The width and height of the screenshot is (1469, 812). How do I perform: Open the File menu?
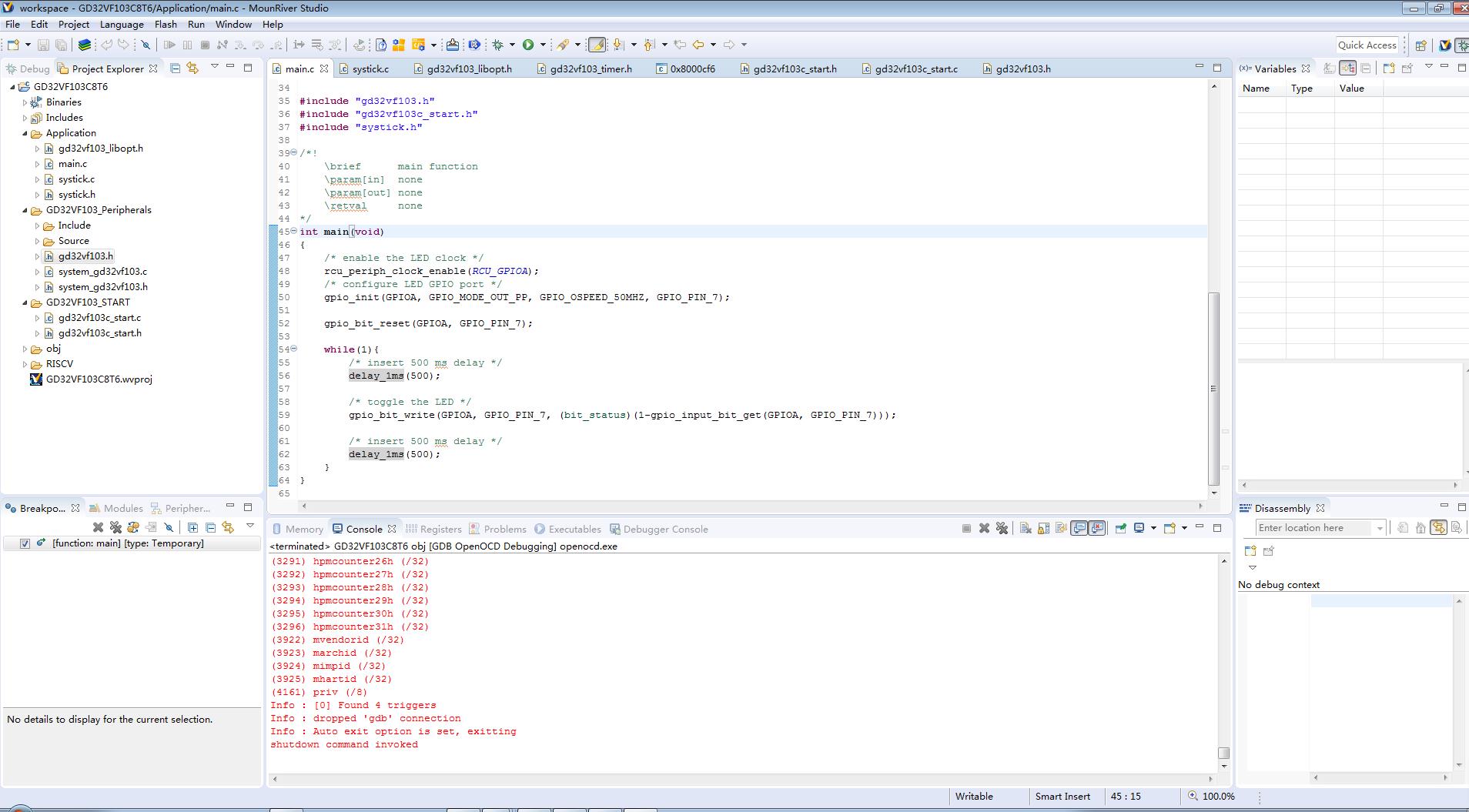(x=12, y=24)
